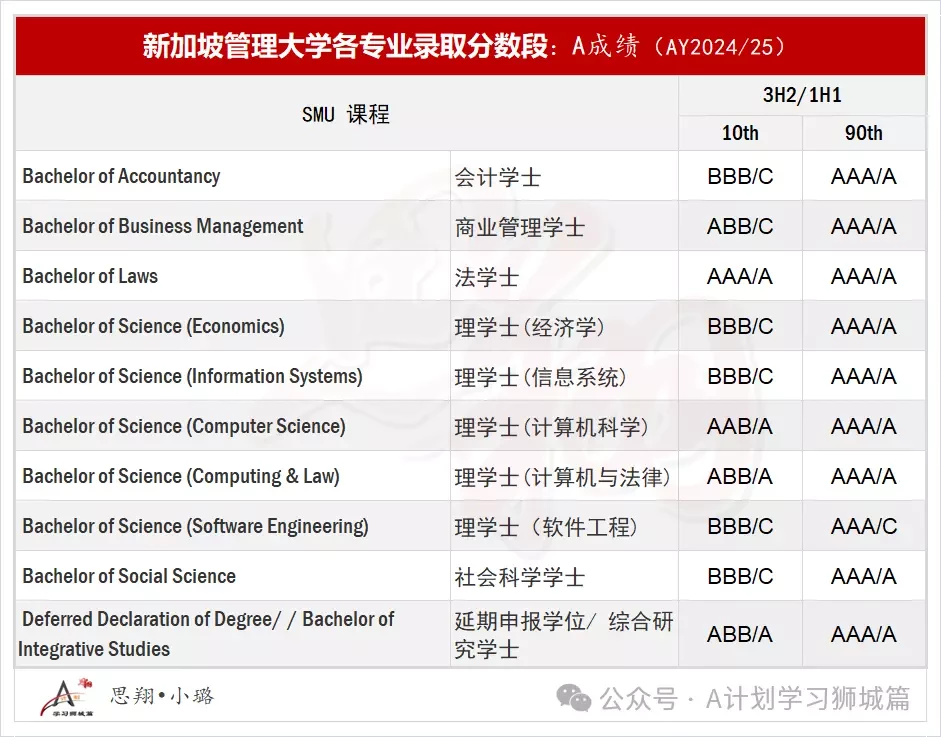Click the "延期申报学位/ 综合研究学士" cell
This screenshot has width=941, height=737.
point(564,634)
